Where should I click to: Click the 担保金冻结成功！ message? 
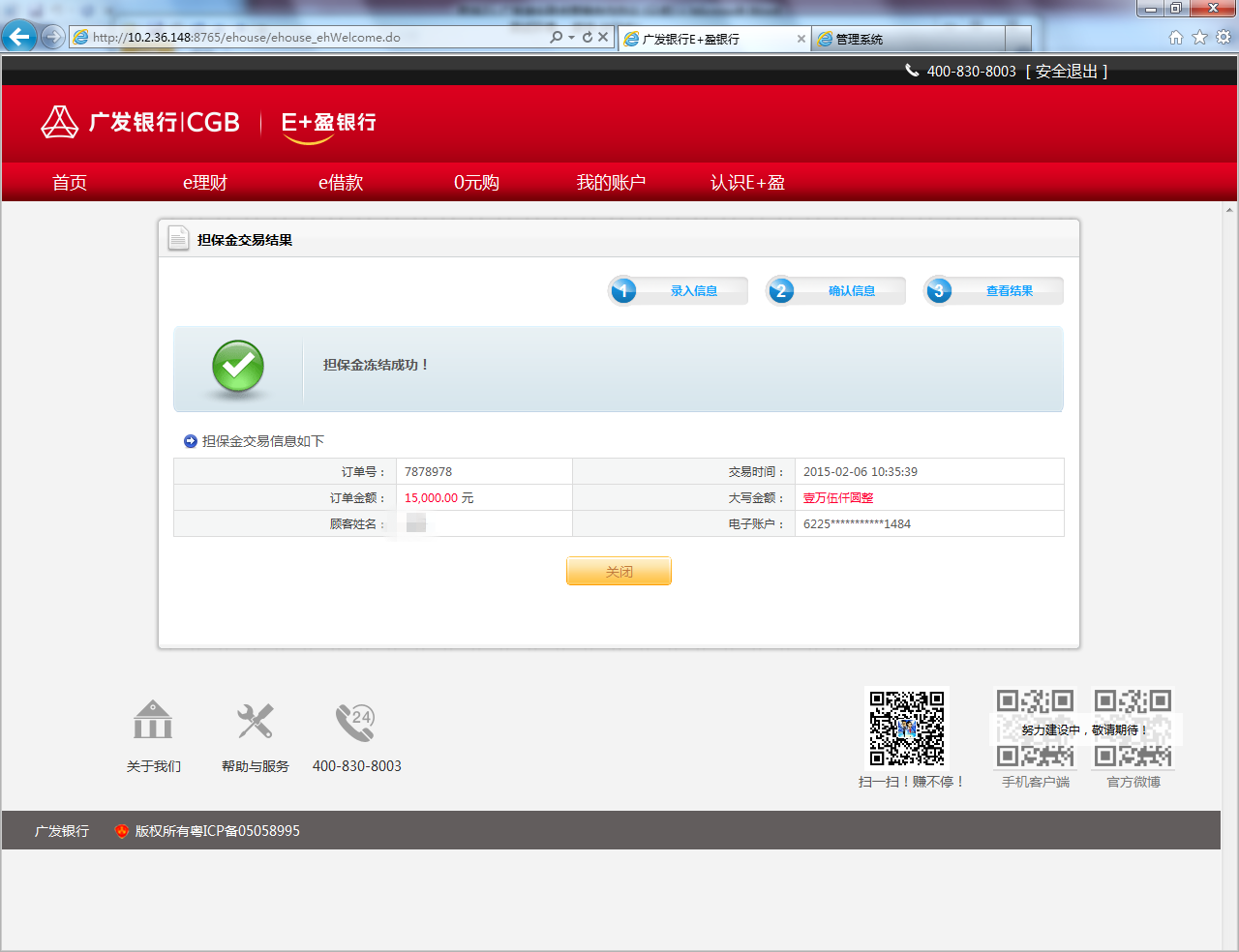[x=376, y=365]
